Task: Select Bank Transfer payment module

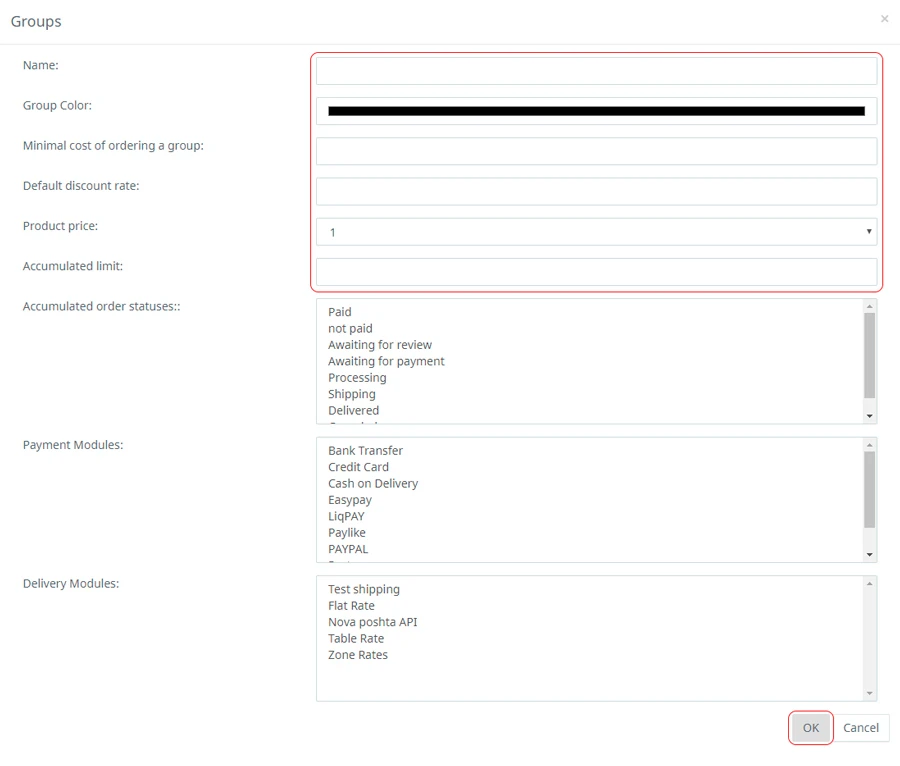Action: click(365, 451)
